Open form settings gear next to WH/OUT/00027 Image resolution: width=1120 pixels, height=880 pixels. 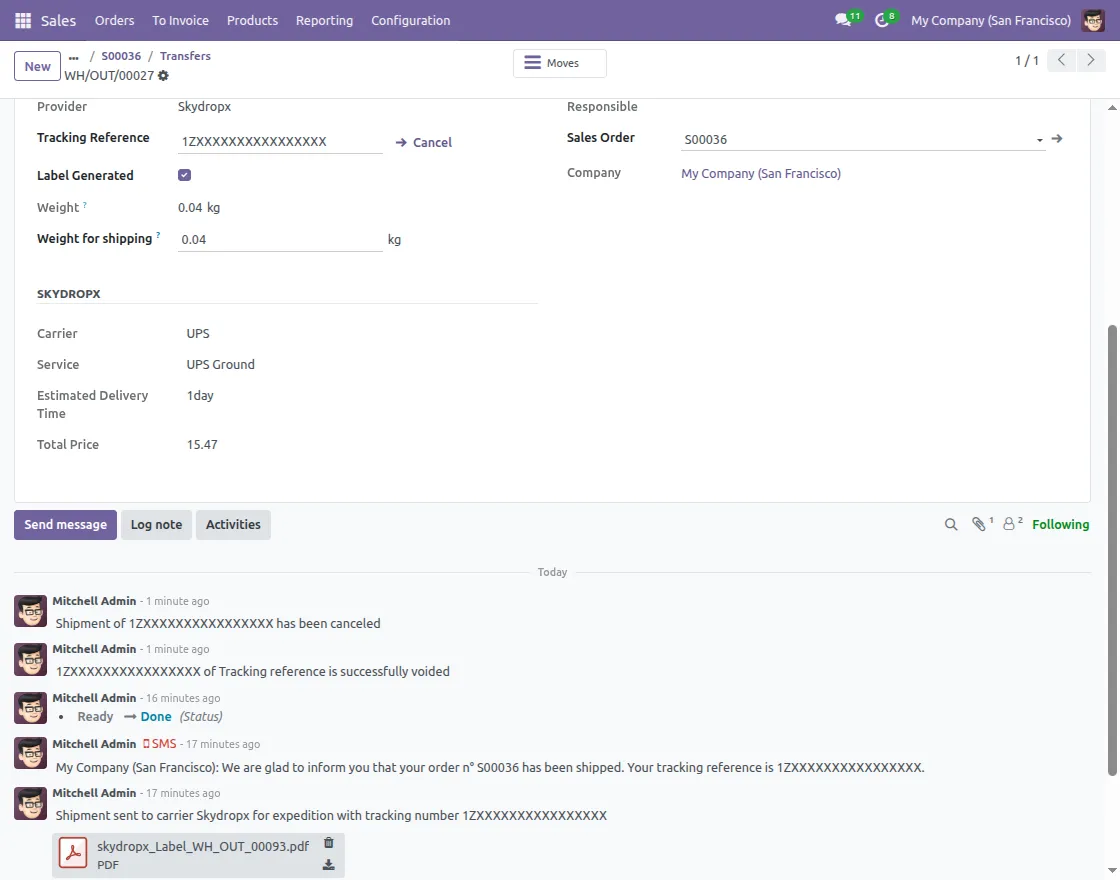pyautogui.click(x=163, y=75)
